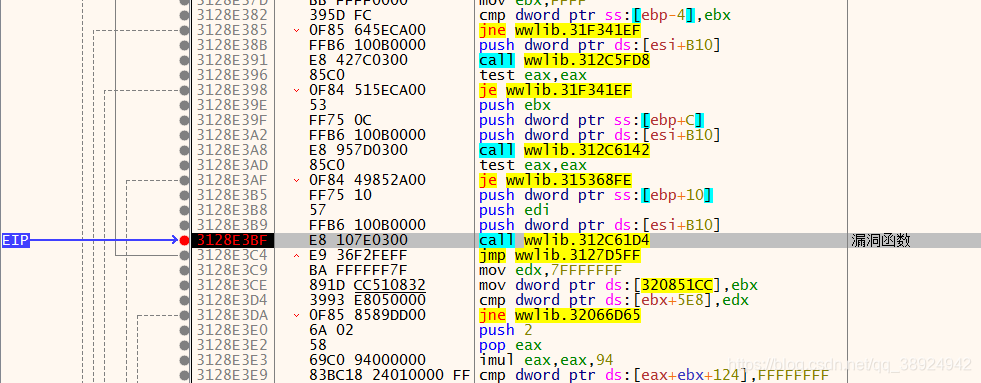Viewport: 981px width, 383px height.
Task: Toggle the red breakpoint dot at 3128E3BF
Action: (184, 240)
